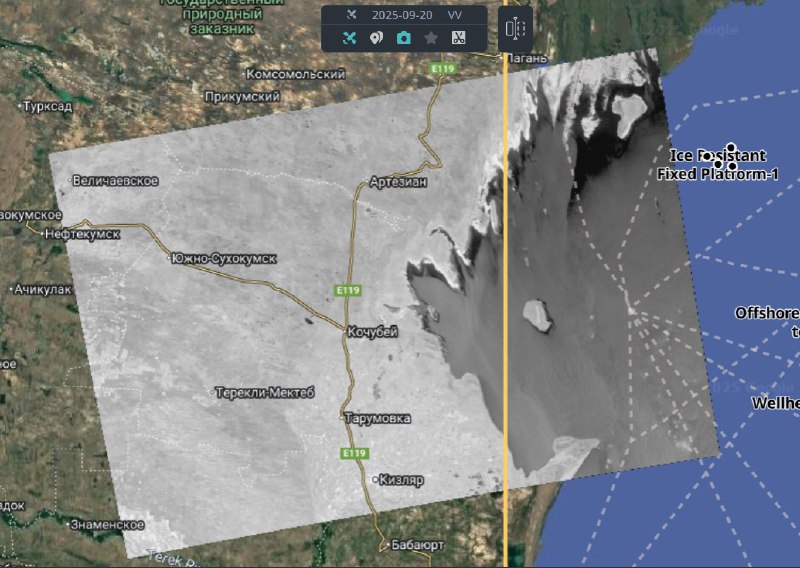Toggle the split-view compare button

(x=515, y=28)
